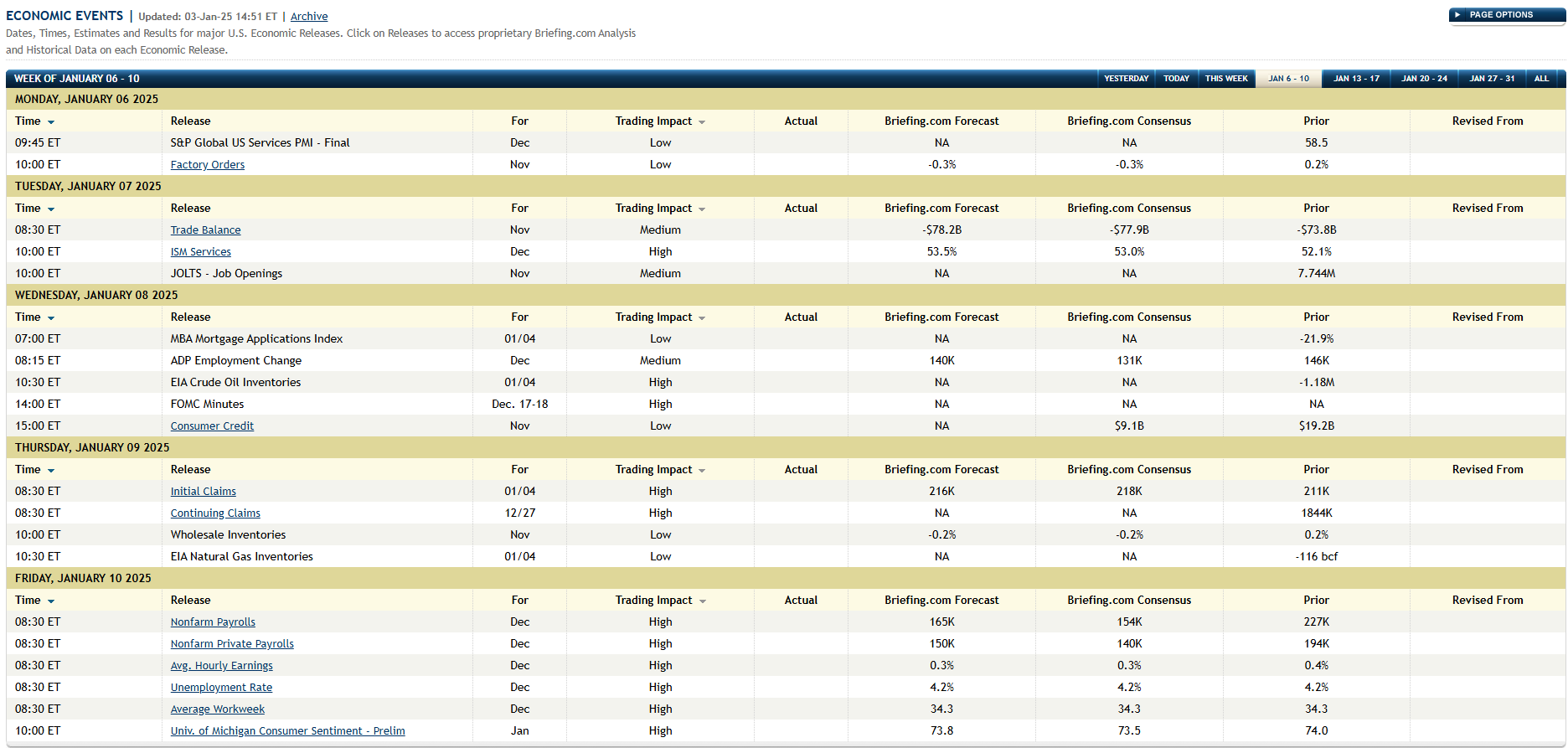
Task: Show the All weeks tab
Action: pos(1541,79)
